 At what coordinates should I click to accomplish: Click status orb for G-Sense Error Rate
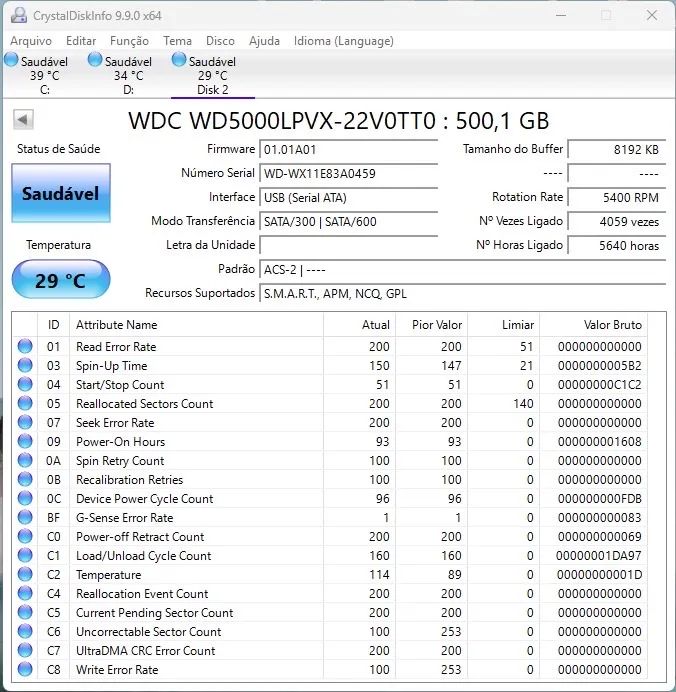[25, 517]
